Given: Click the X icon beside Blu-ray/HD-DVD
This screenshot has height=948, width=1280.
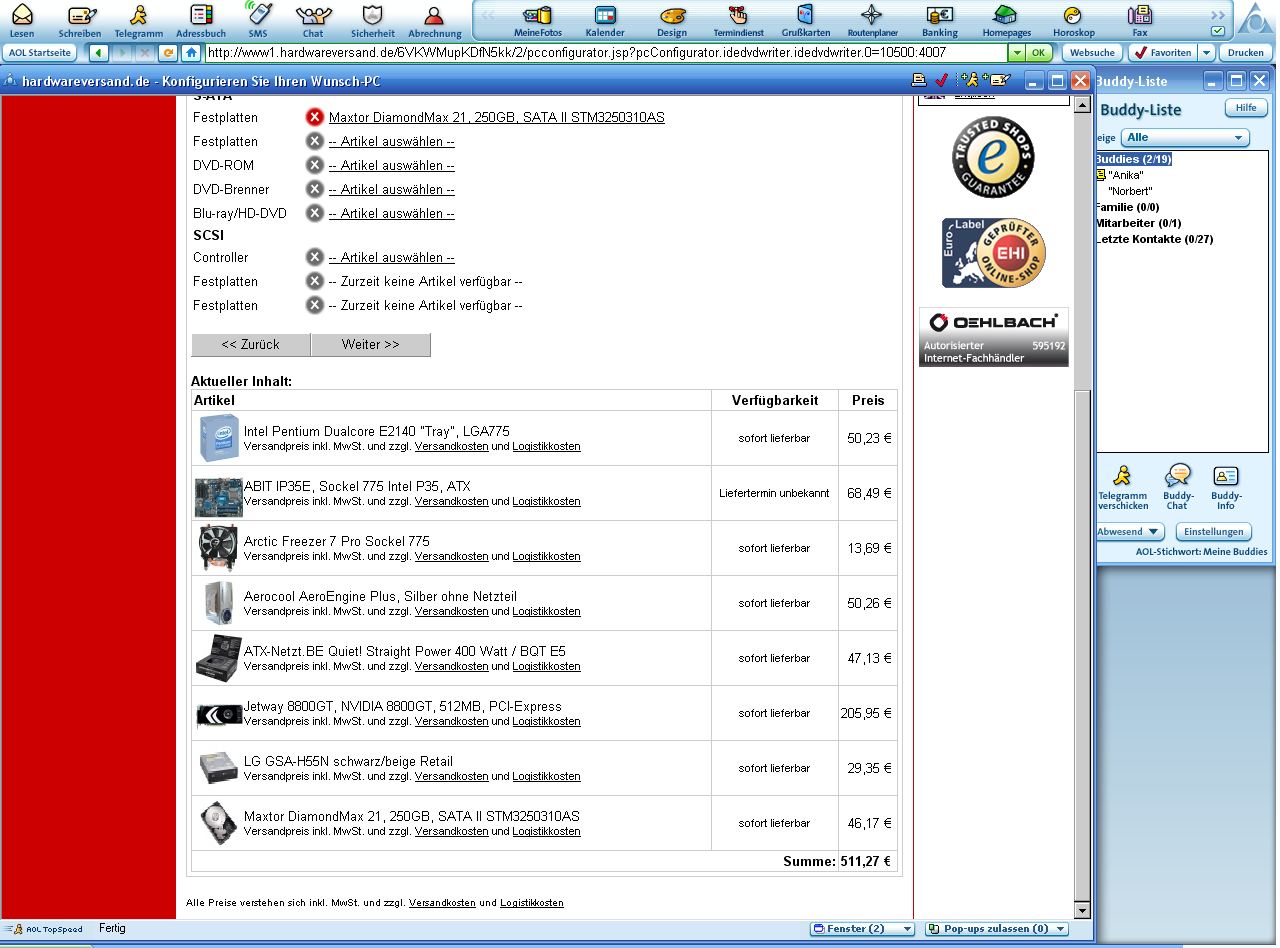Looking at the screenshot, I should click(315, 213).
